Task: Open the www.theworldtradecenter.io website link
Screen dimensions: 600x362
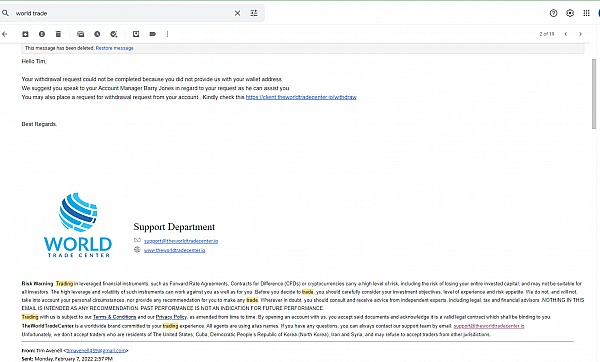Action: click(x=174, y=250)
